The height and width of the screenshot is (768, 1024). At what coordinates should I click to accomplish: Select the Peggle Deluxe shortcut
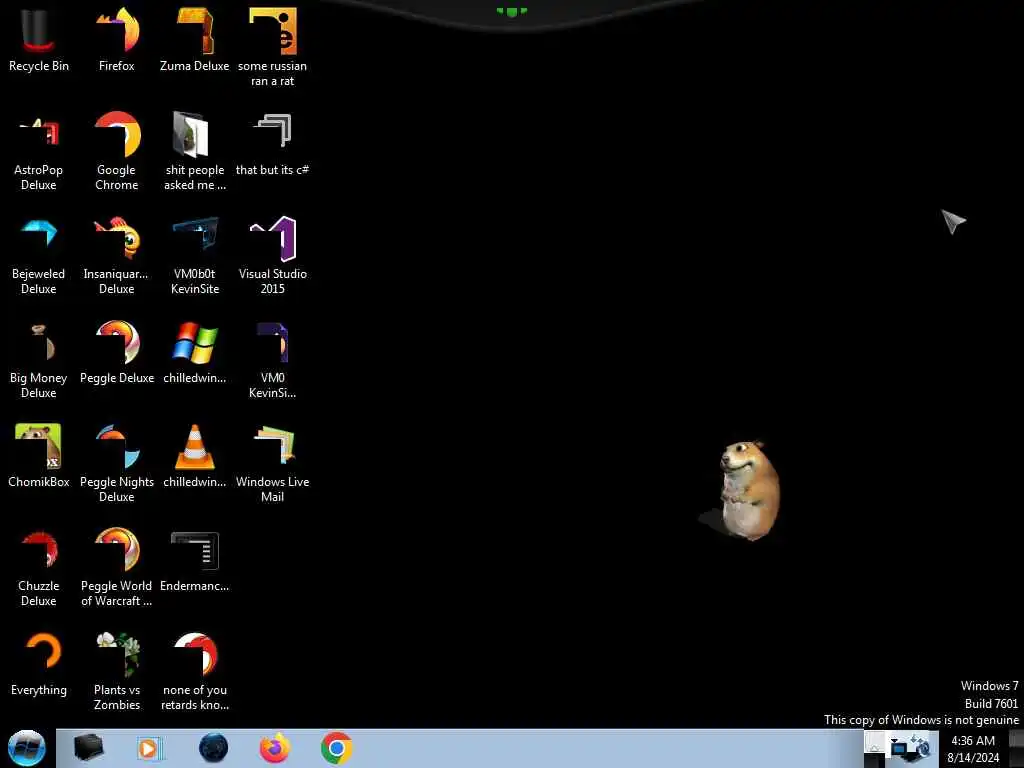point(117,353)
